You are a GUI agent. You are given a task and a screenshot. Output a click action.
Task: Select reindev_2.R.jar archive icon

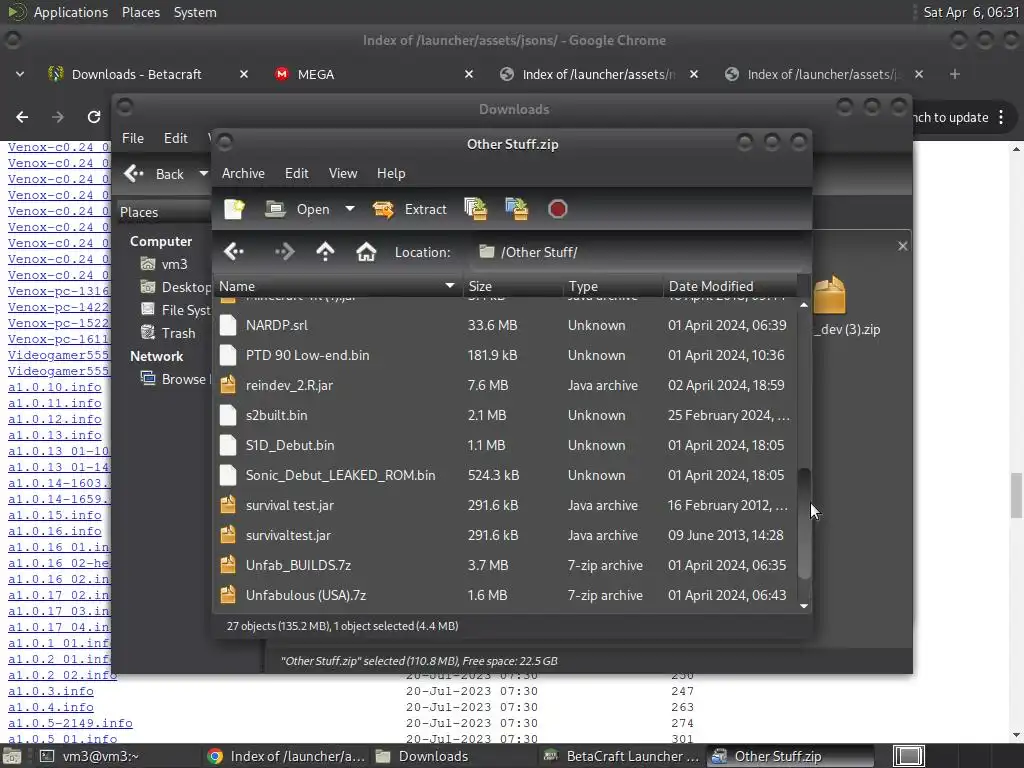coord(228,385)
